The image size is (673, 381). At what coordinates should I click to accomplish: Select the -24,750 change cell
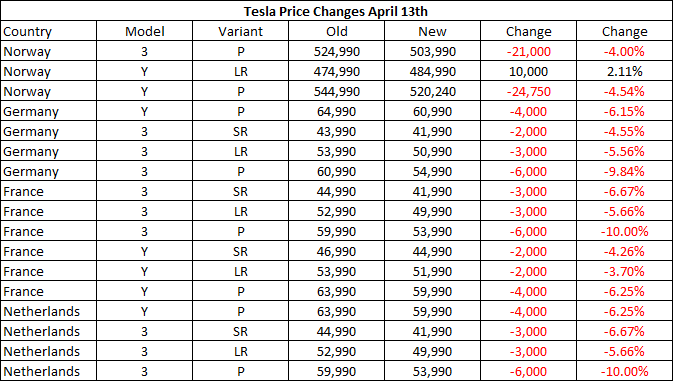coord(528,91)
